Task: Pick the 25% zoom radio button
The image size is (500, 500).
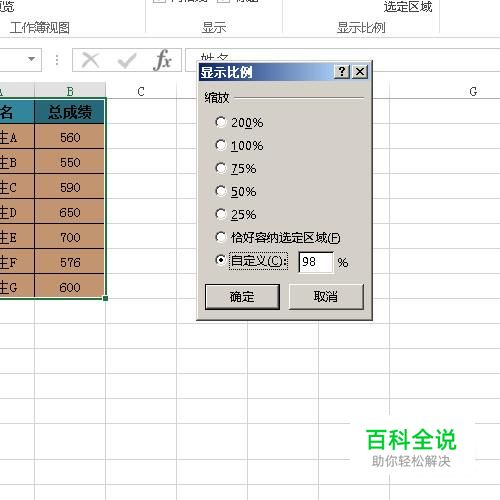Action: point(221,214)
